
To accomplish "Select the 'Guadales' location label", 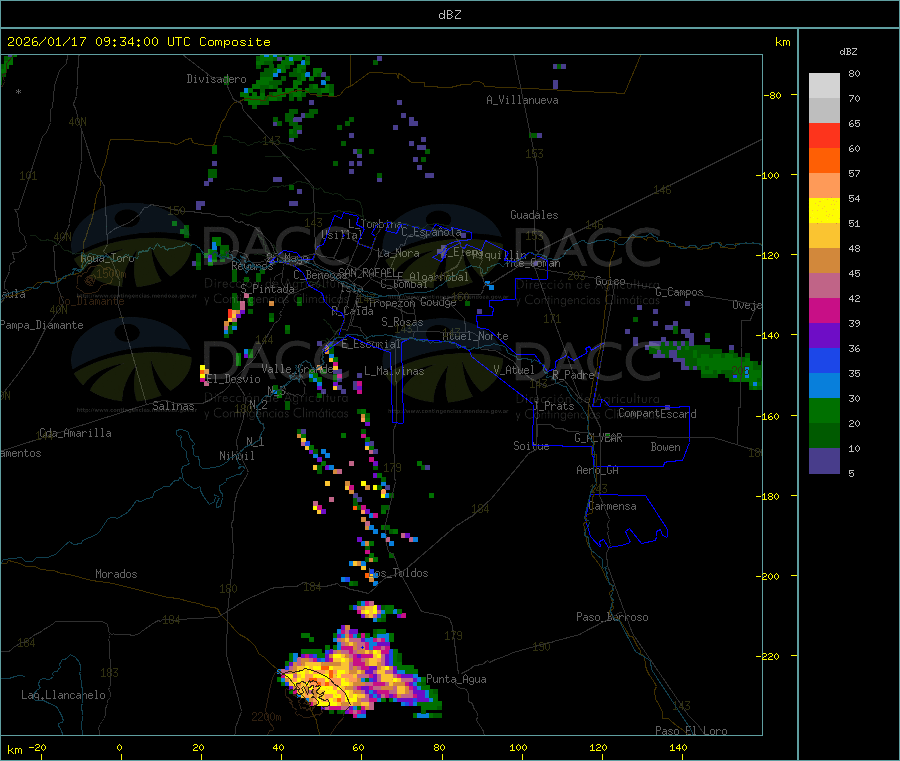I will click(x=534, y=215).
